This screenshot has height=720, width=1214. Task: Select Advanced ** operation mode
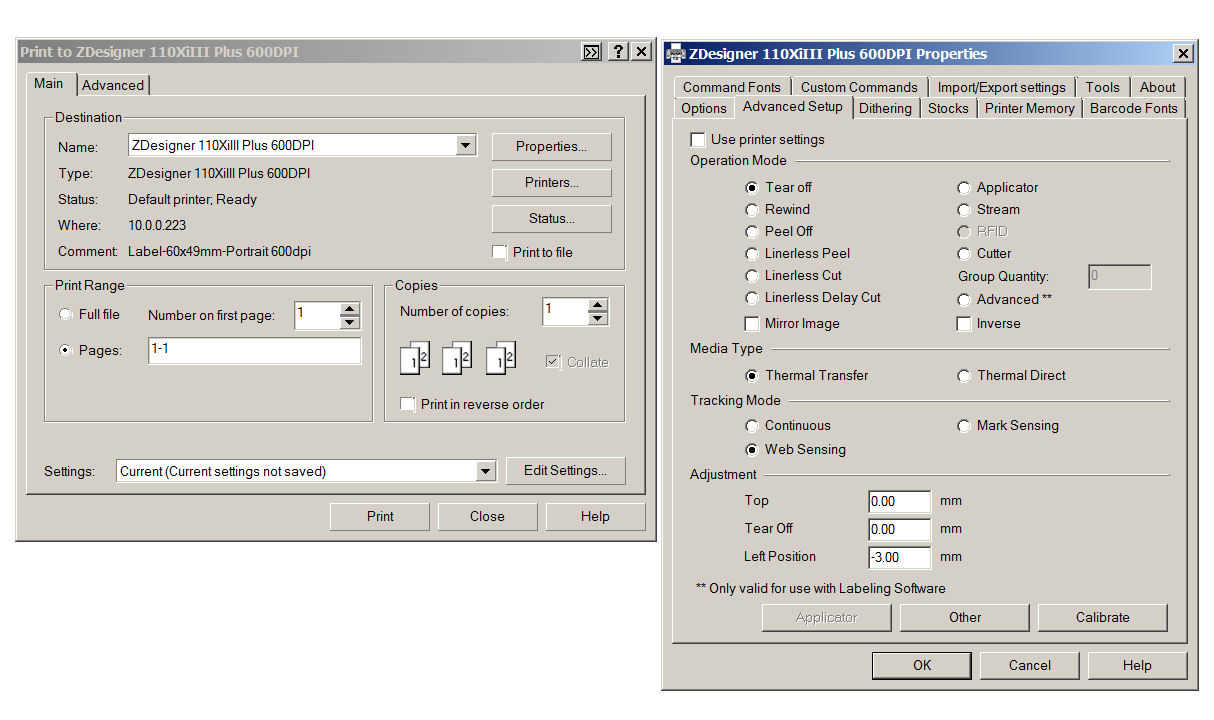click(964, 299)
